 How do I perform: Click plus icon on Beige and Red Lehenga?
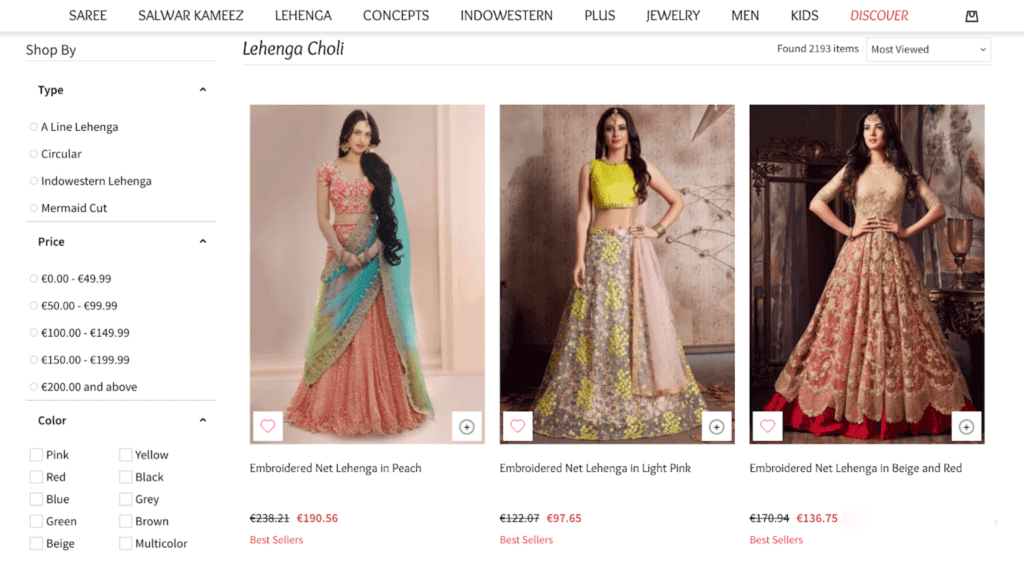pyautogui.click(x=967, y=427)
